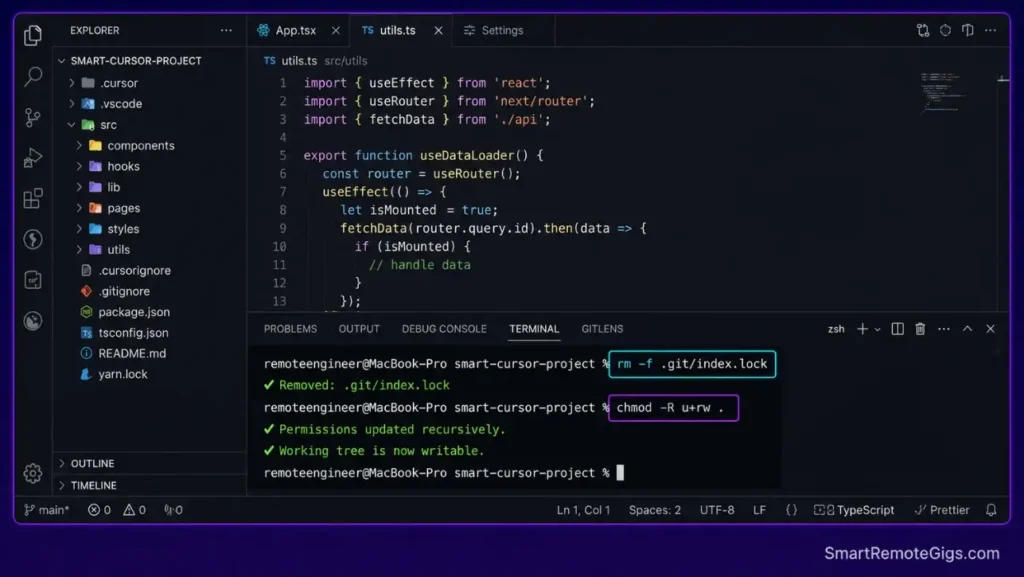Screen dimensions: 1024x577
Task: Click the code minimap in the editor
Action: [x=942, y=92]
